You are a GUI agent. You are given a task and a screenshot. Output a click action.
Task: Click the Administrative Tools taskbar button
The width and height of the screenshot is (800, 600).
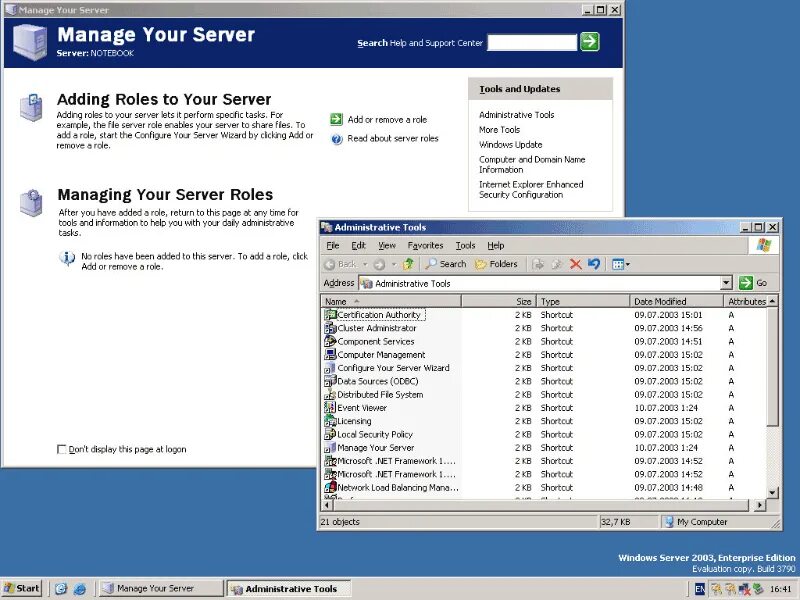289,588
